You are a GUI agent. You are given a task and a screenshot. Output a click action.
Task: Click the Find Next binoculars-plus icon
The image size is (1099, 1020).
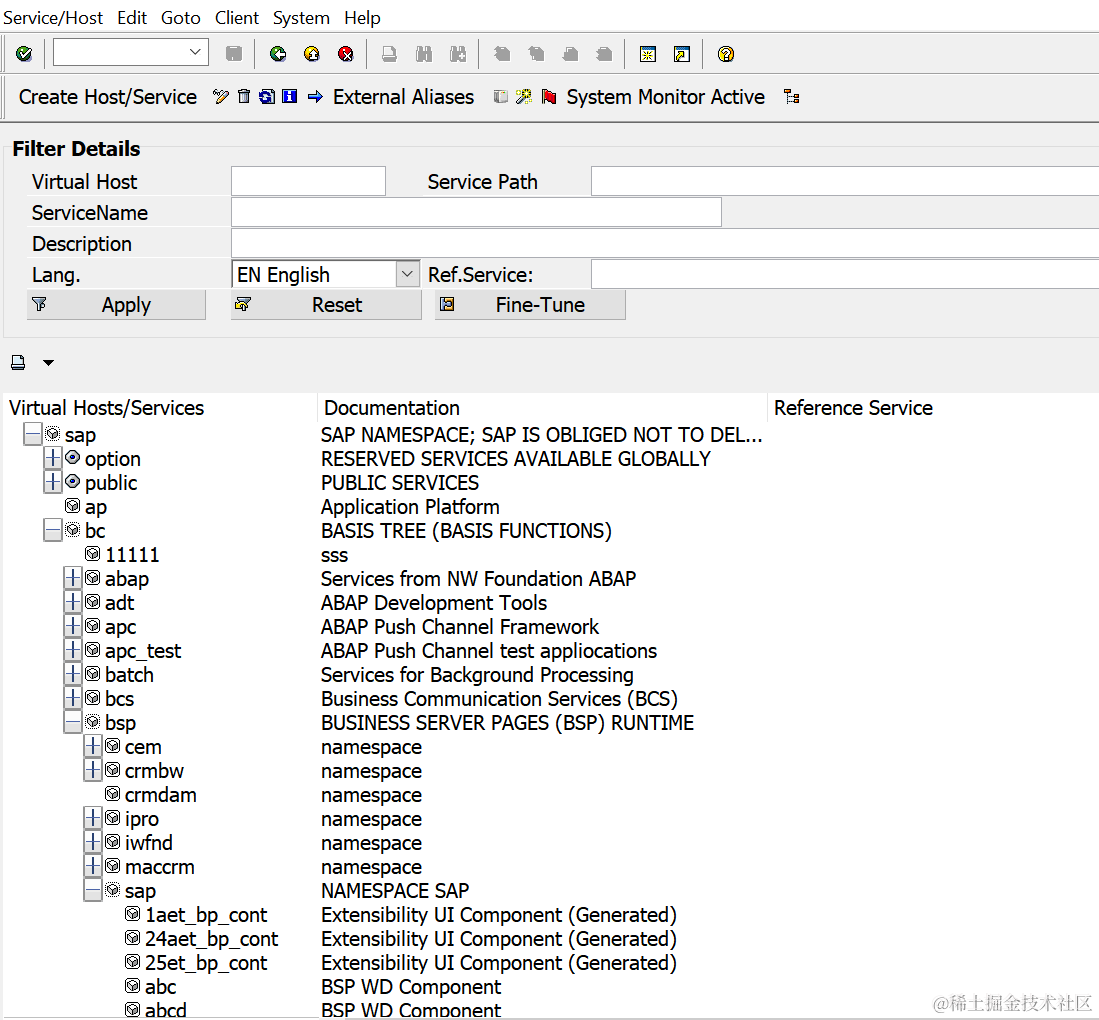tap(458, 54)
